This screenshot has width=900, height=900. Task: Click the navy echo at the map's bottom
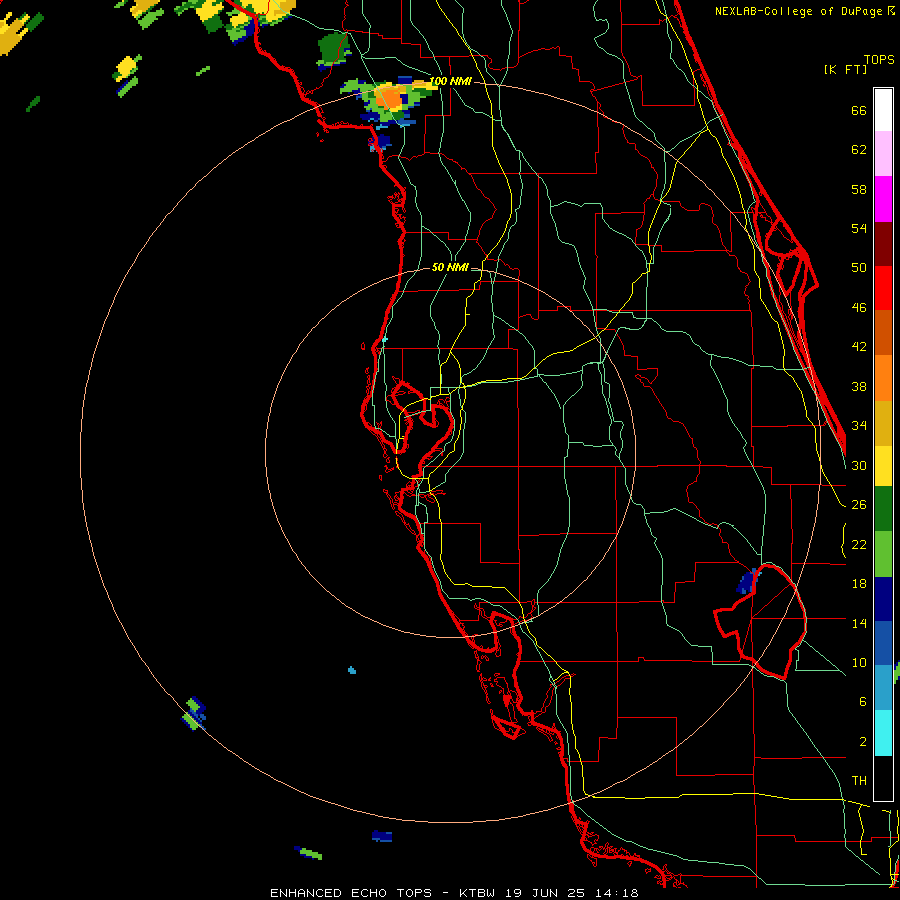pos(382,836)
